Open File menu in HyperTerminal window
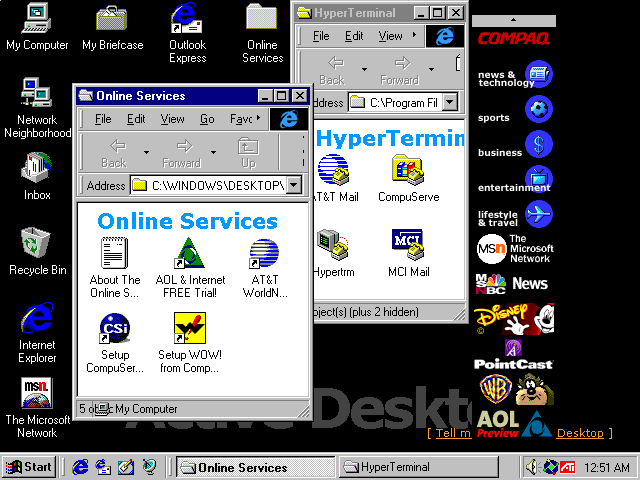Screen dimensions: 640x480 pos(321,36)
